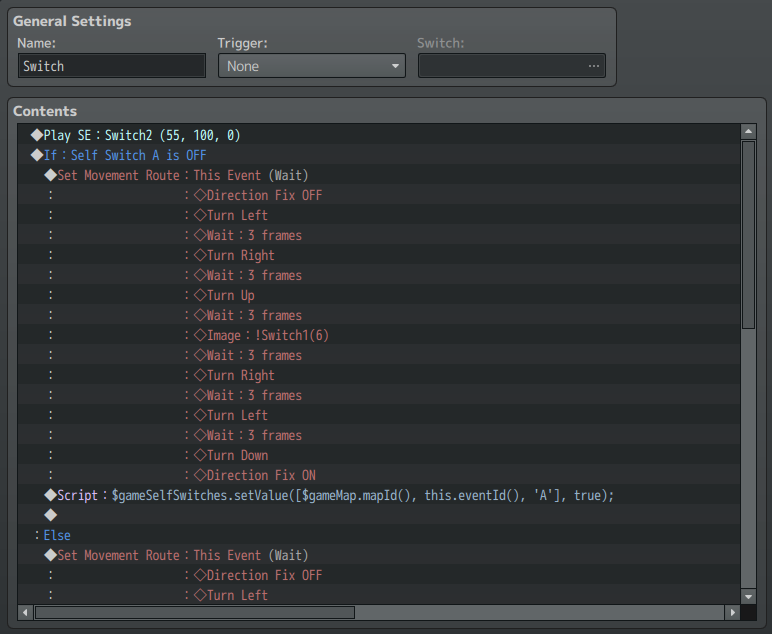The width and height of the screenshot is (772, 634).
Task: Select the If Self Switch A is OFF line
Action: (x=379, y=155)
